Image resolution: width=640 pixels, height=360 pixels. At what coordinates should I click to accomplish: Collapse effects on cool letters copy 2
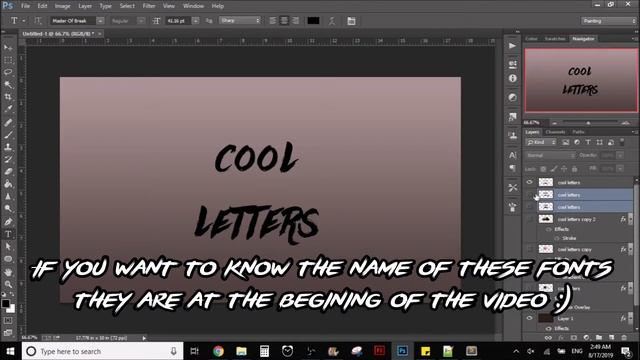(630, 219)
